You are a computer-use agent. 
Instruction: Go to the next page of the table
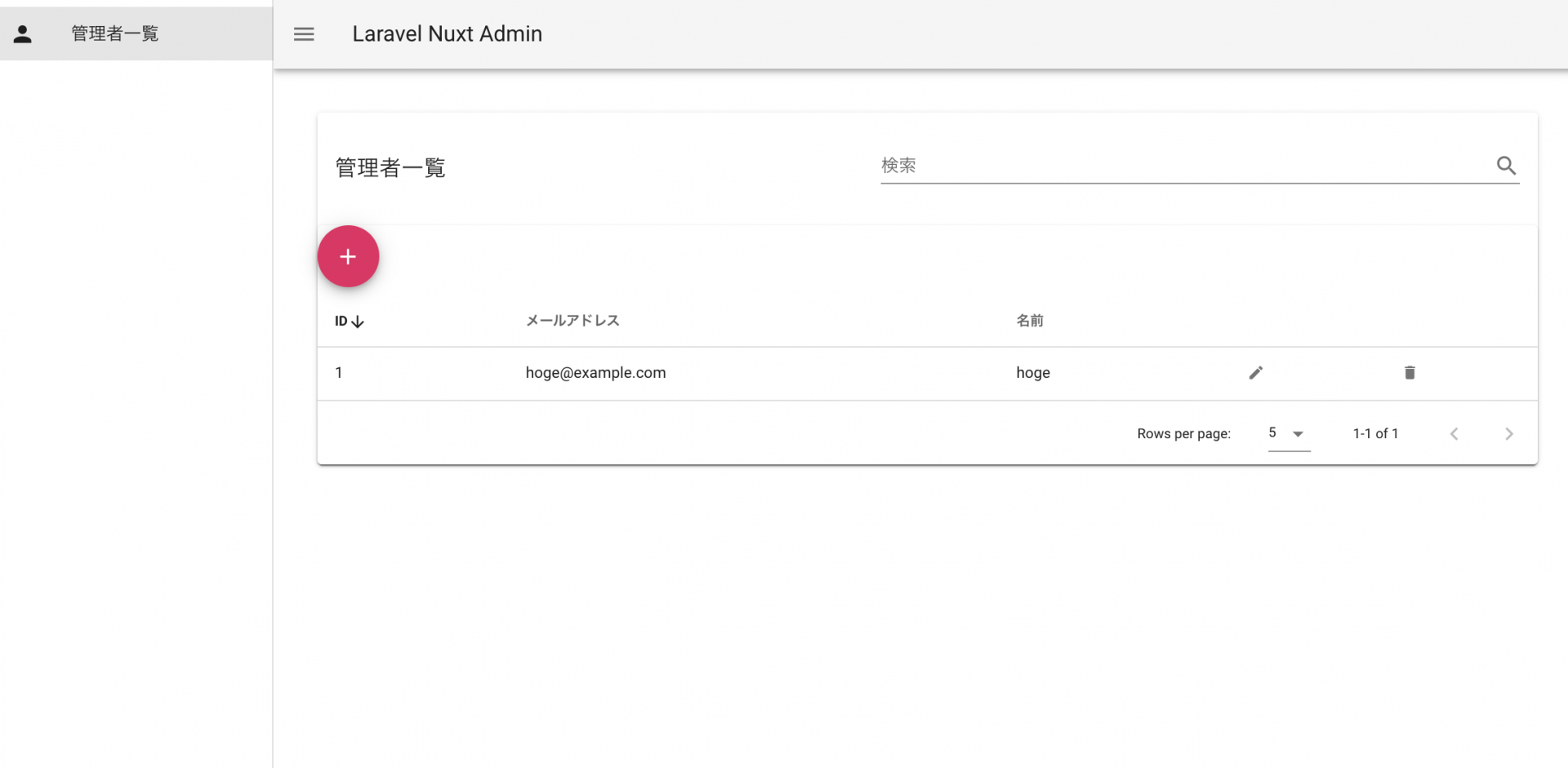coord(1508,434)
